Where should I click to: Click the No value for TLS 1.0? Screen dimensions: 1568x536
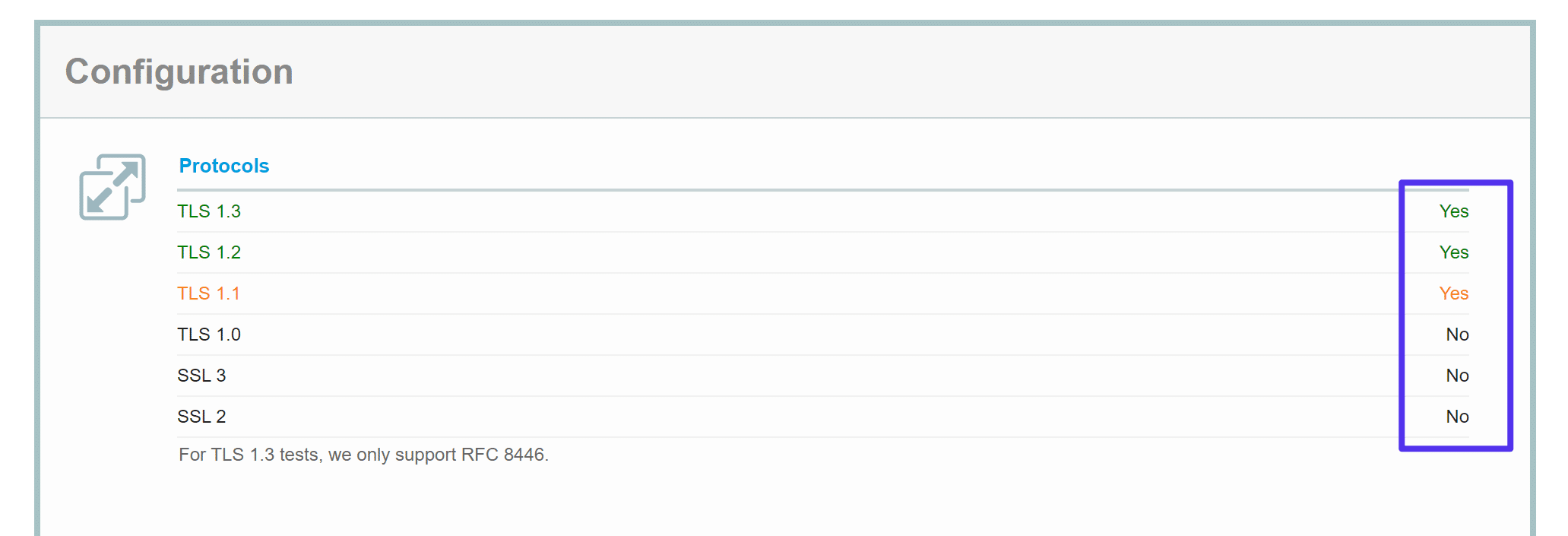click(x=1457, y=335)
